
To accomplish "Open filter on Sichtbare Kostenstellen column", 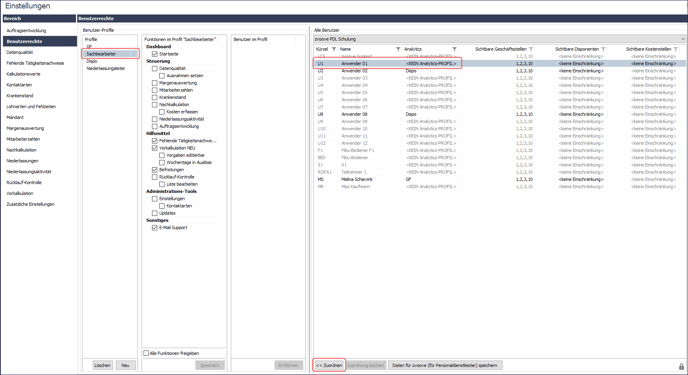I will 676,49.
